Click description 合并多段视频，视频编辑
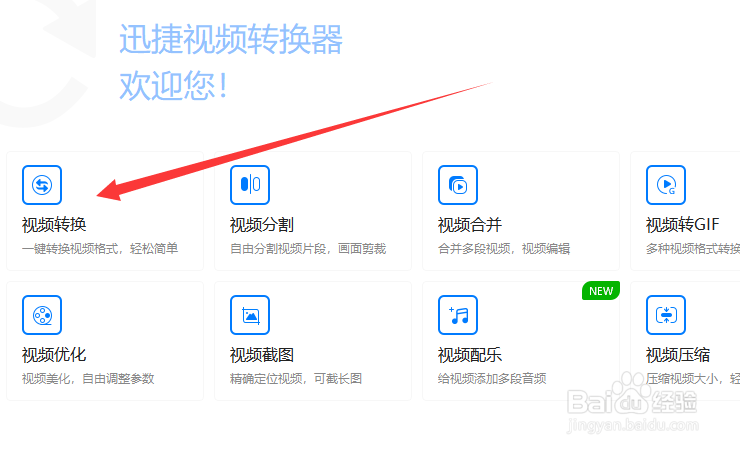 coord(504,249)
